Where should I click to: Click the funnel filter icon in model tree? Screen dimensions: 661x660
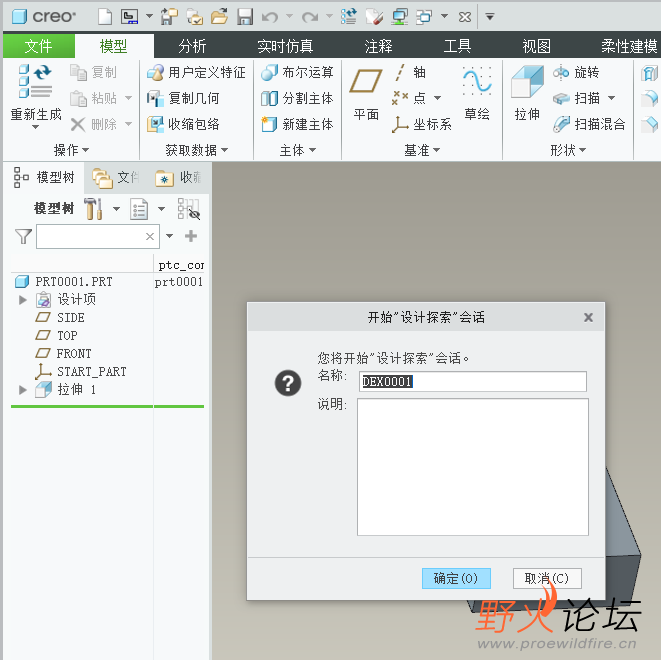23,236
